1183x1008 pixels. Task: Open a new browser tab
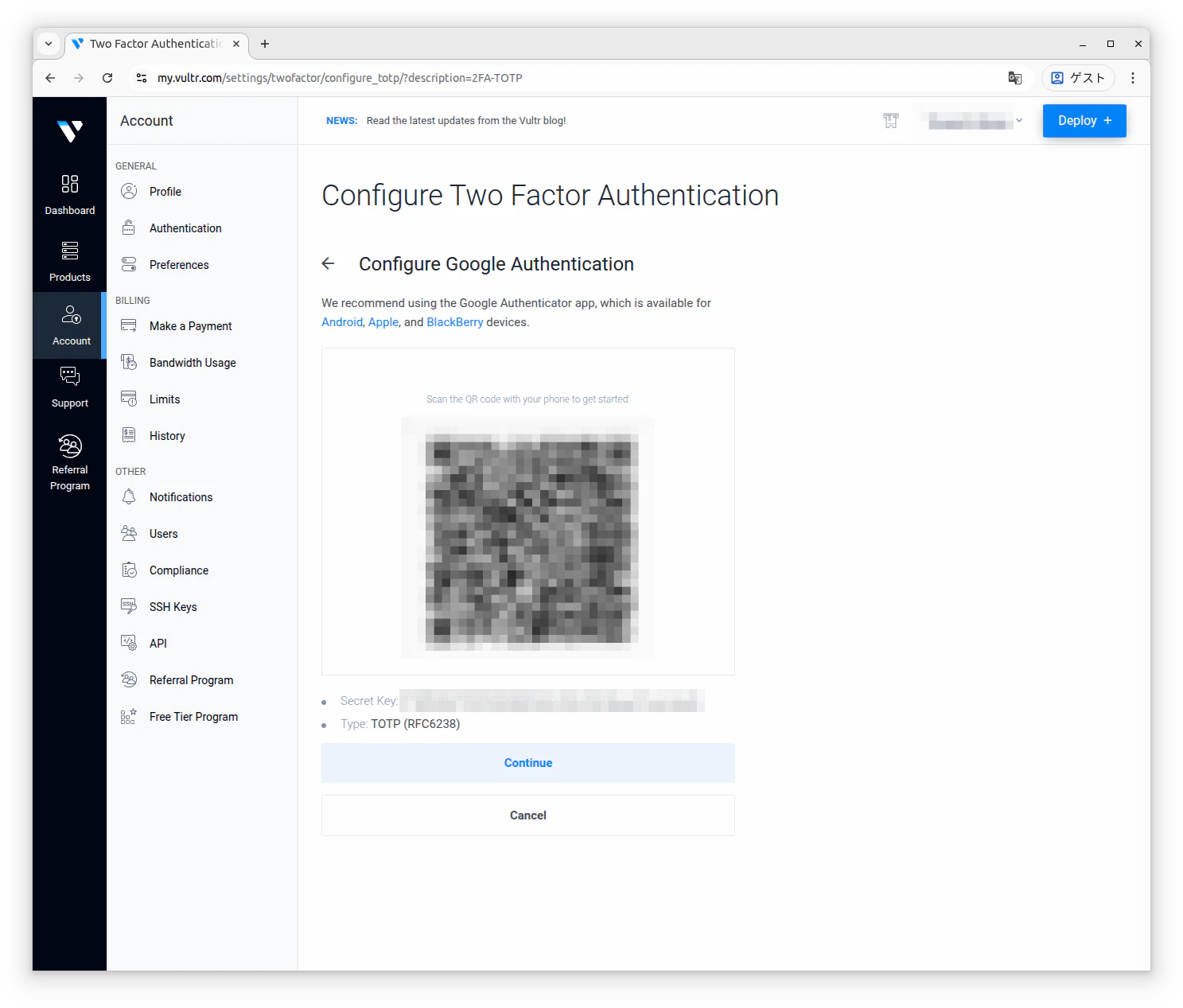click(265, 44)
